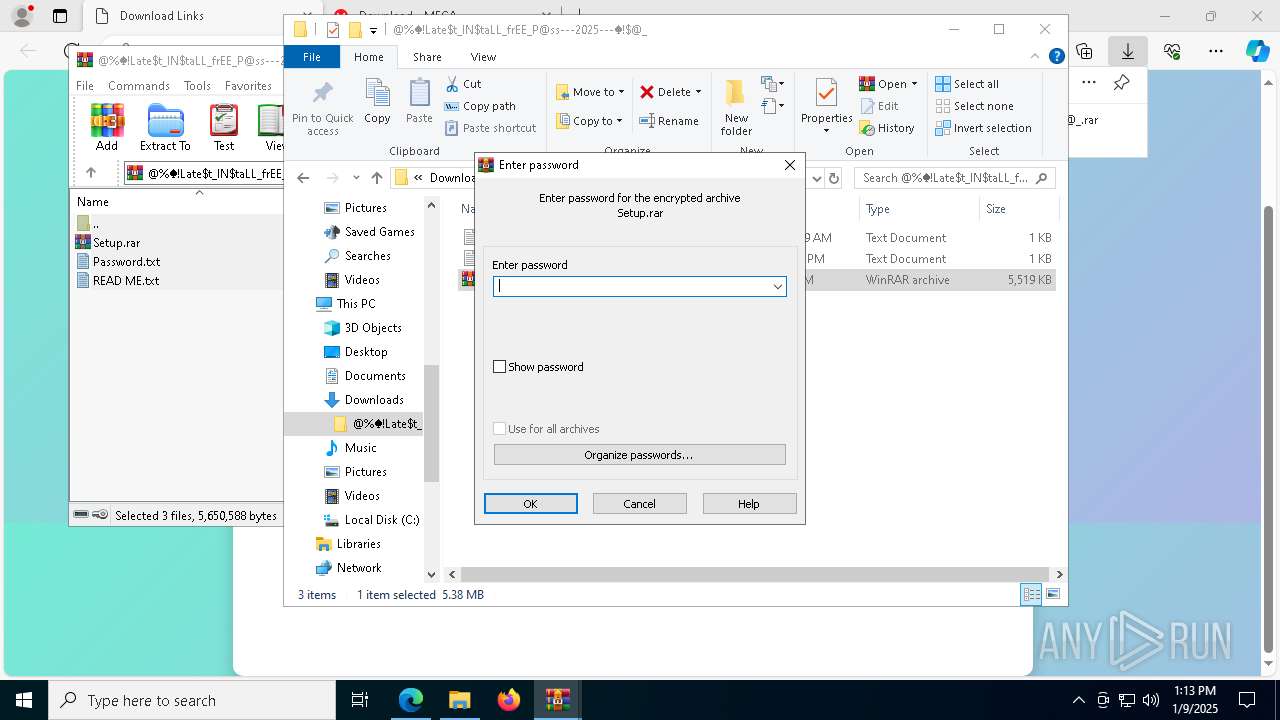The height and width of the screenshot is (720, 1280).
Task: Switch to details view in Explorer status bar
Action: point(1031,594)
